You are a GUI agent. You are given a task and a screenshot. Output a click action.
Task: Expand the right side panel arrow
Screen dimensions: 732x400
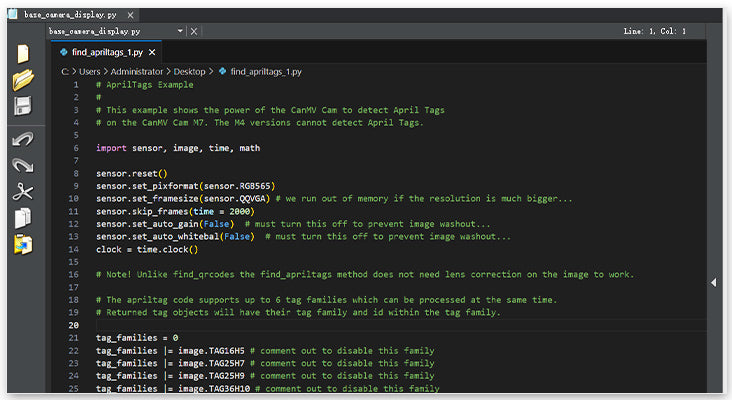(713, 283)
